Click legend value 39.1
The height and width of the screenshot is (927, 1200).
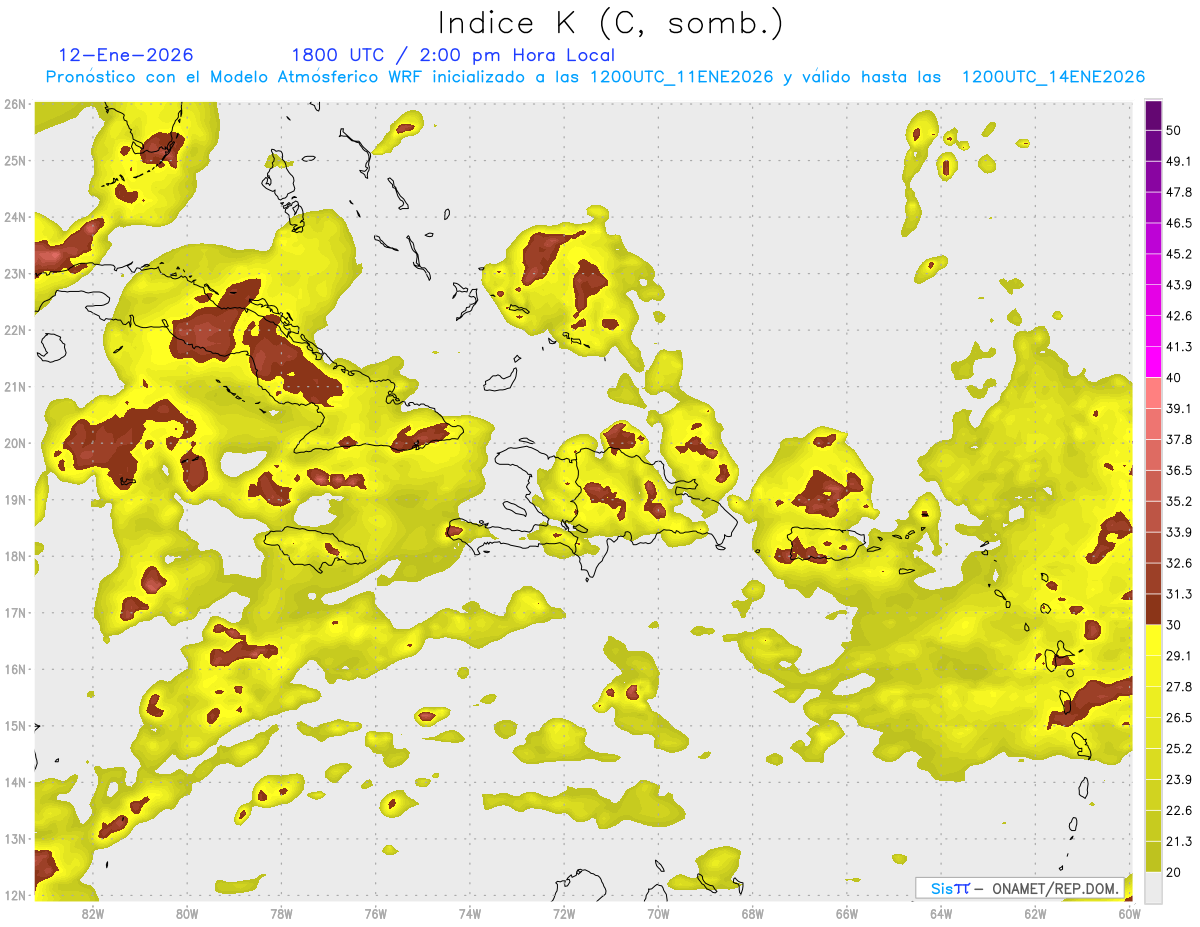coord(1179,409)
